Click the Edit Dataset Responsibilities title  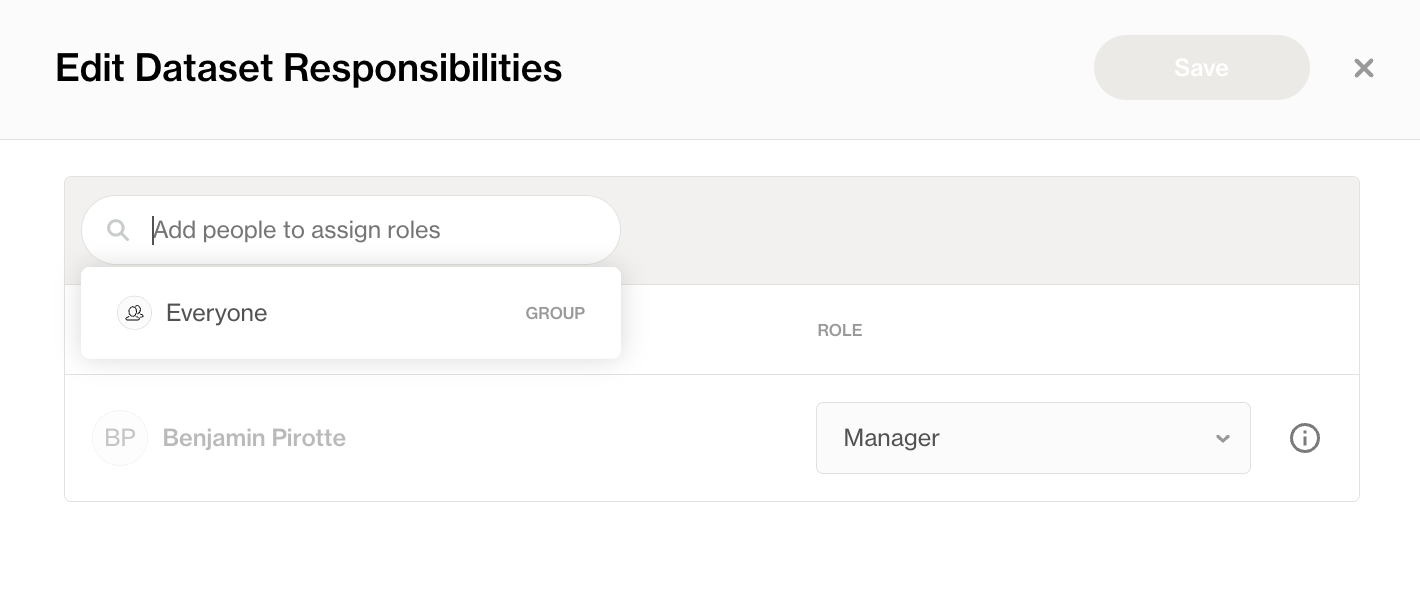[x=309, y=68]
